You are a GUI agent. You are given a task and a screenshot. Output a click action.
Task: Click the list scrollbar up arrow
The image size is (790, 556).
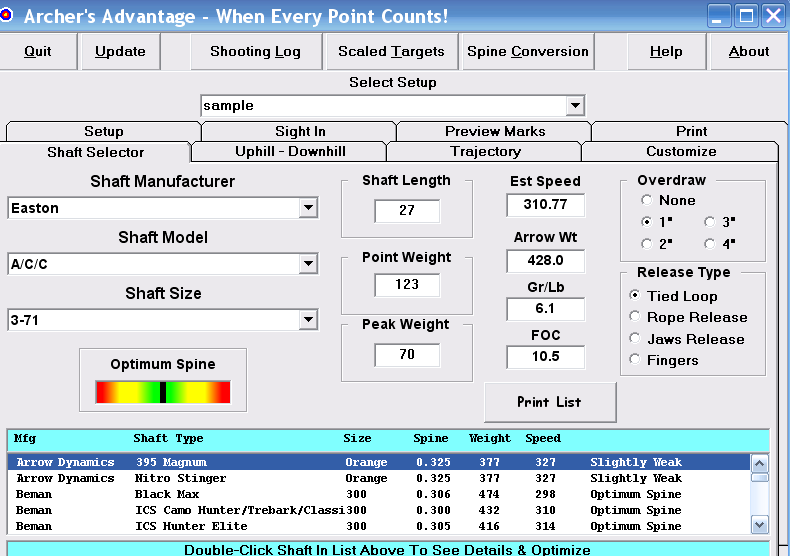[759, 463]
